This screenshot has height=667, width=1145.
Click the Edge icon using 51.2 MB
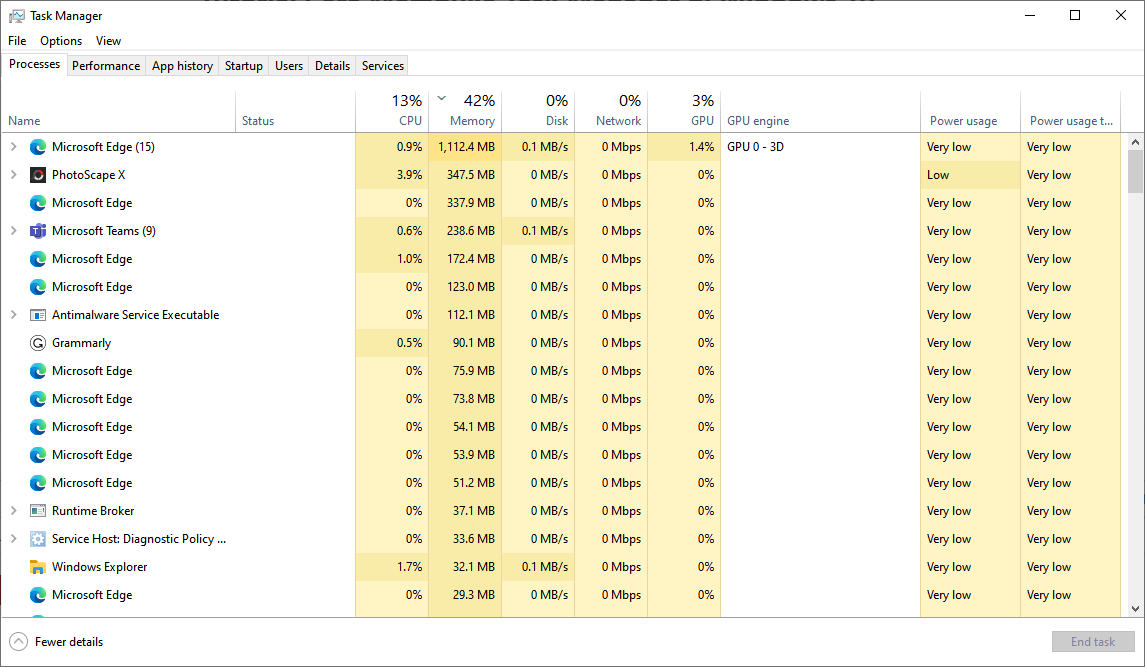pos(38,483)
